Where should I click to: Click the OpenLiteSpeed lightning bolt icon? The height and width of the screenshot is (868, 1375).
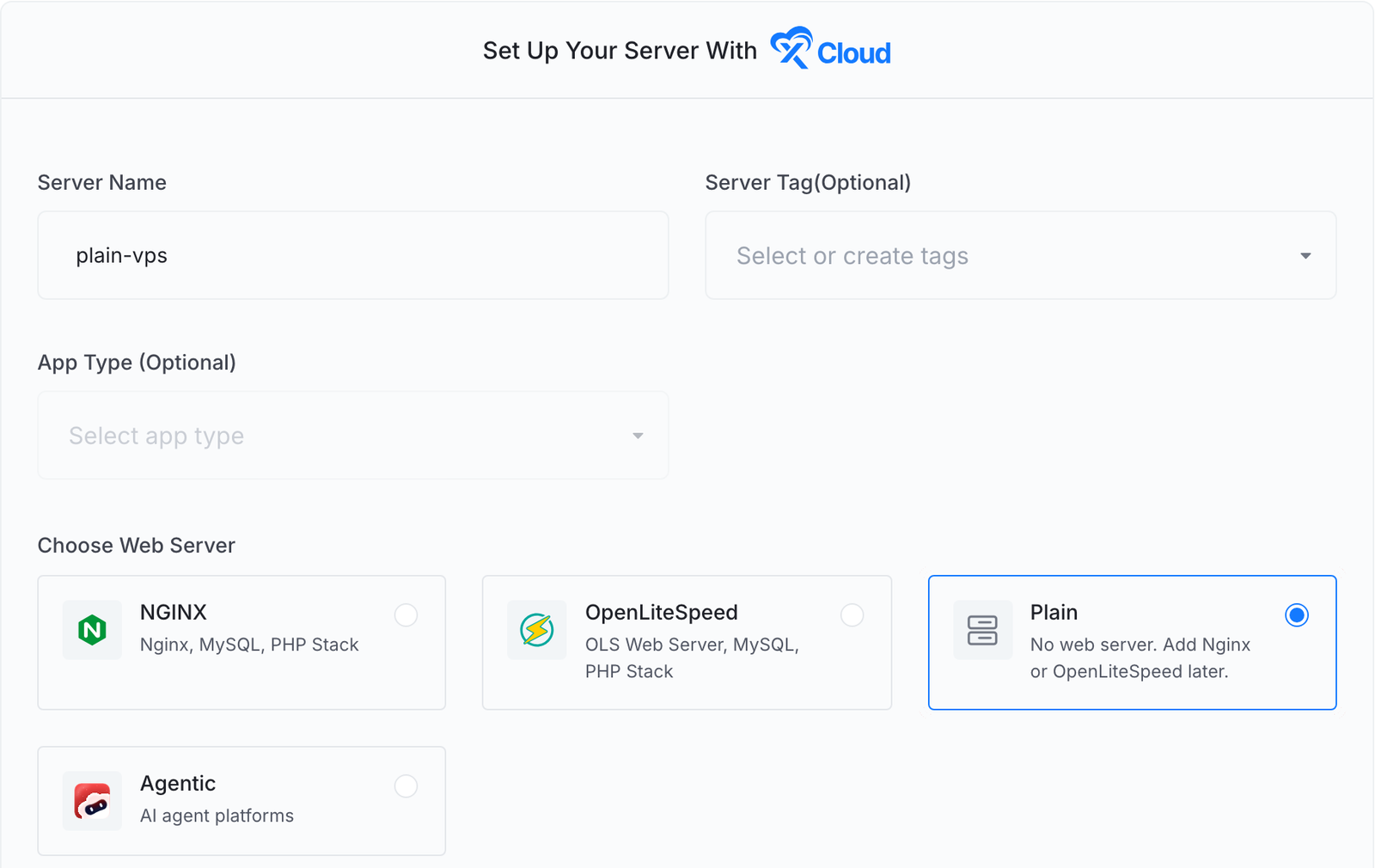(537, 630)
